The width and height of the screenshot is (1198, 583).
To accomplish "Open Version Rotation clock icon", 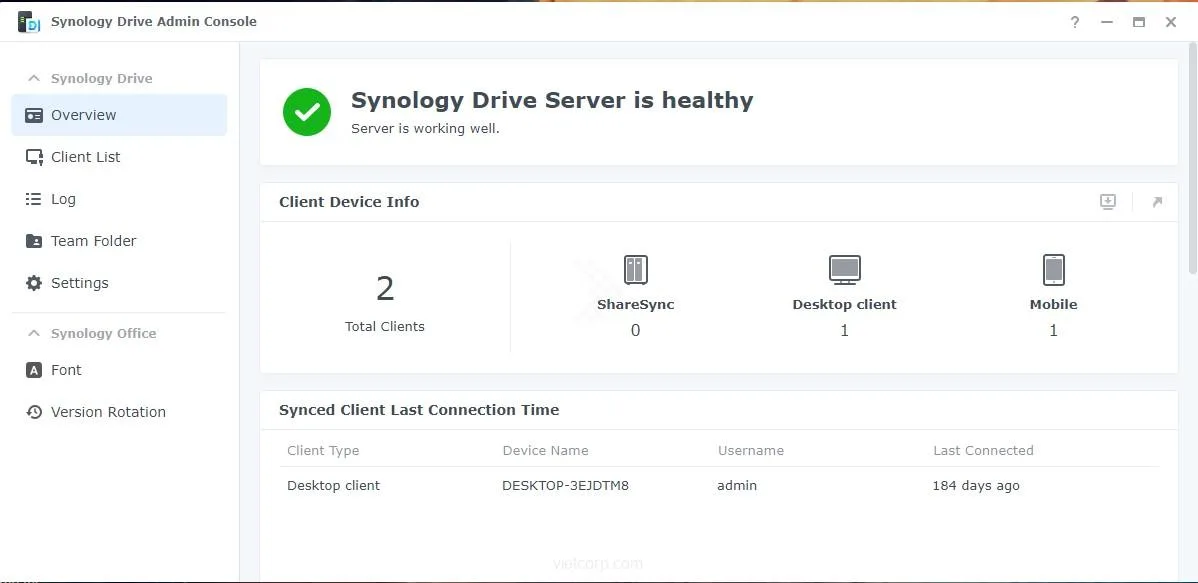I will 34,412.
